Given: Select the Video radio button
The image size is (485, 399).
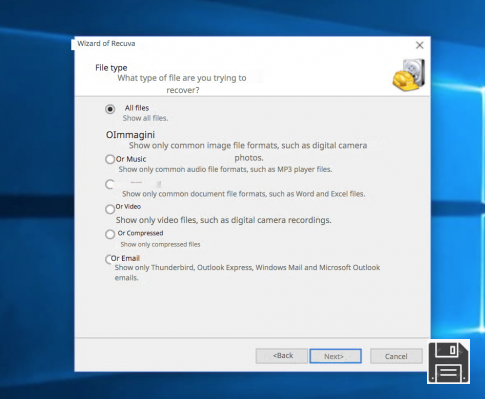Looking at the screenshot, I should [x=110, y=209].
